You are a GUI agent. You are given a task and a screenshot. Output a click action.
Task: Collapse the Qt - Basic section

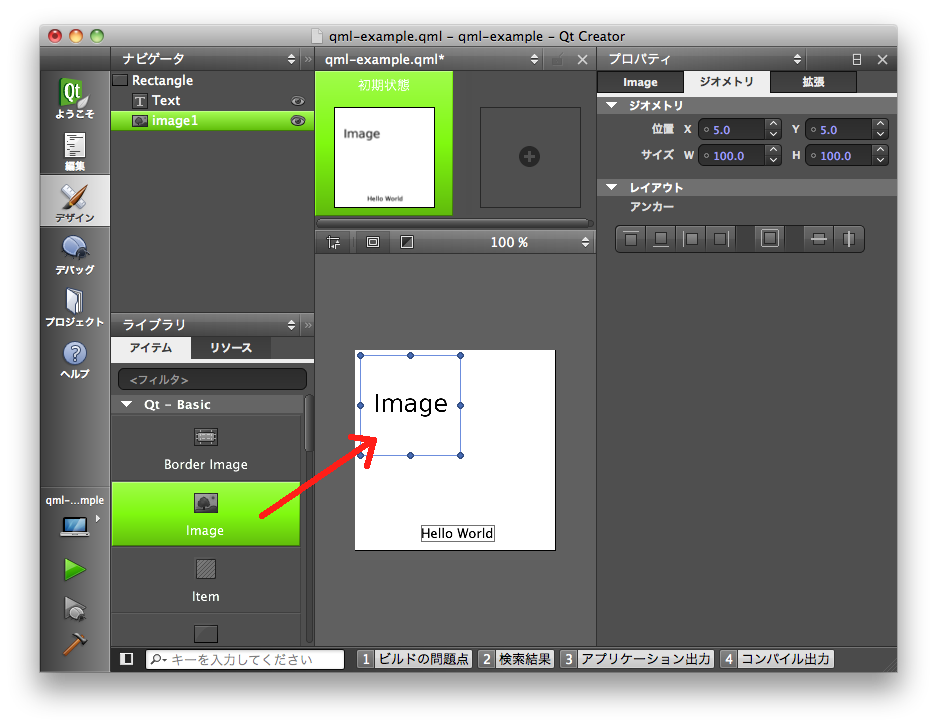coord(127,405)
